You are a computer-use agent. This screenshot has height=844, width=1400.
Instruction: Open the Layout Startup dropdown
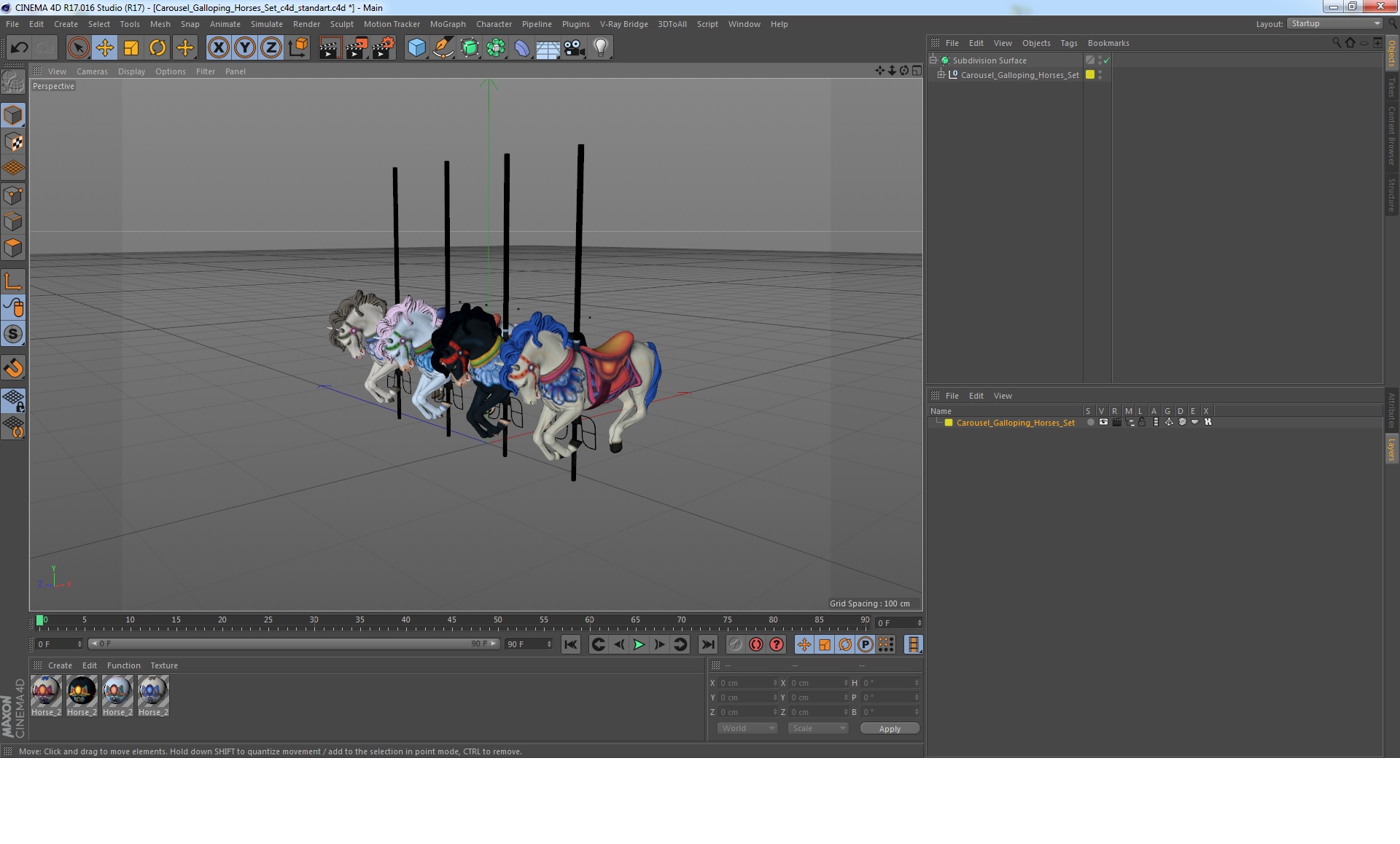1335,24
